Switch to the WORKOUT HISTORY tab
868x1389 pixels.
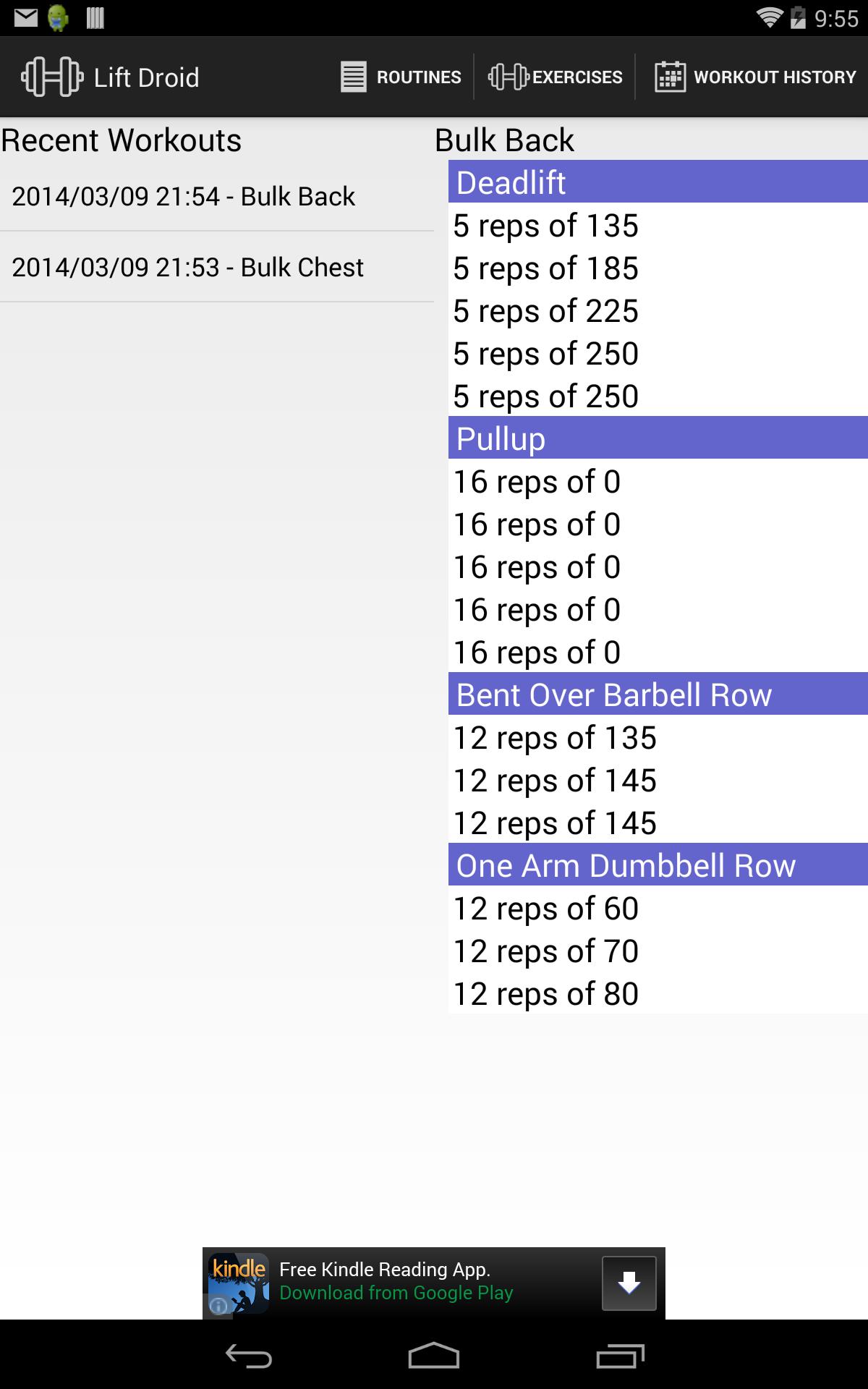[x=774, y=77]
